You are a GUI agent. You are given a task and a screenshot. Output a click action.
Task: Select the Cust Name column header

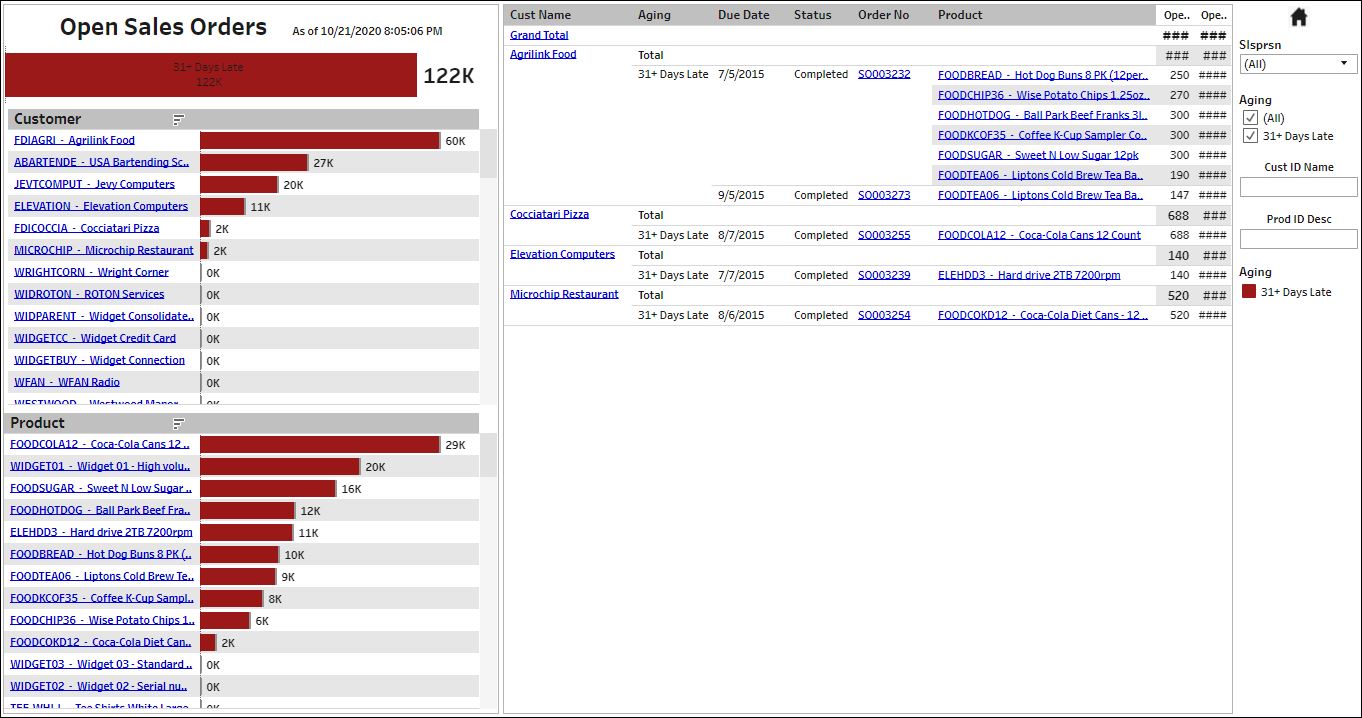541,15
